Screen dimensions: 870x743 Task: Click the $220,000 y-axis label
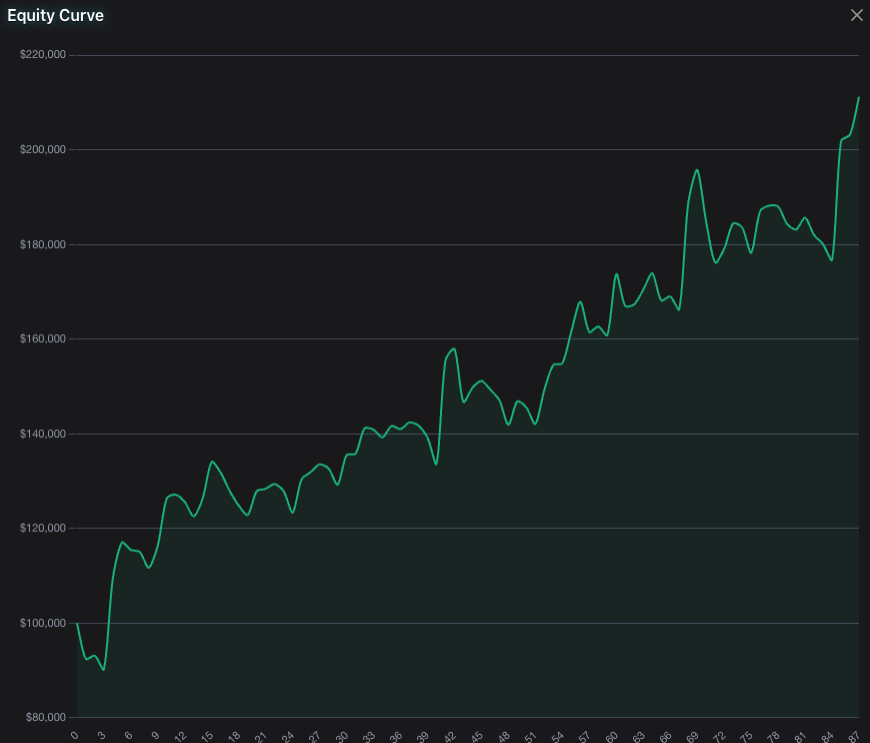pyautogui.click(x=43, y=54)
